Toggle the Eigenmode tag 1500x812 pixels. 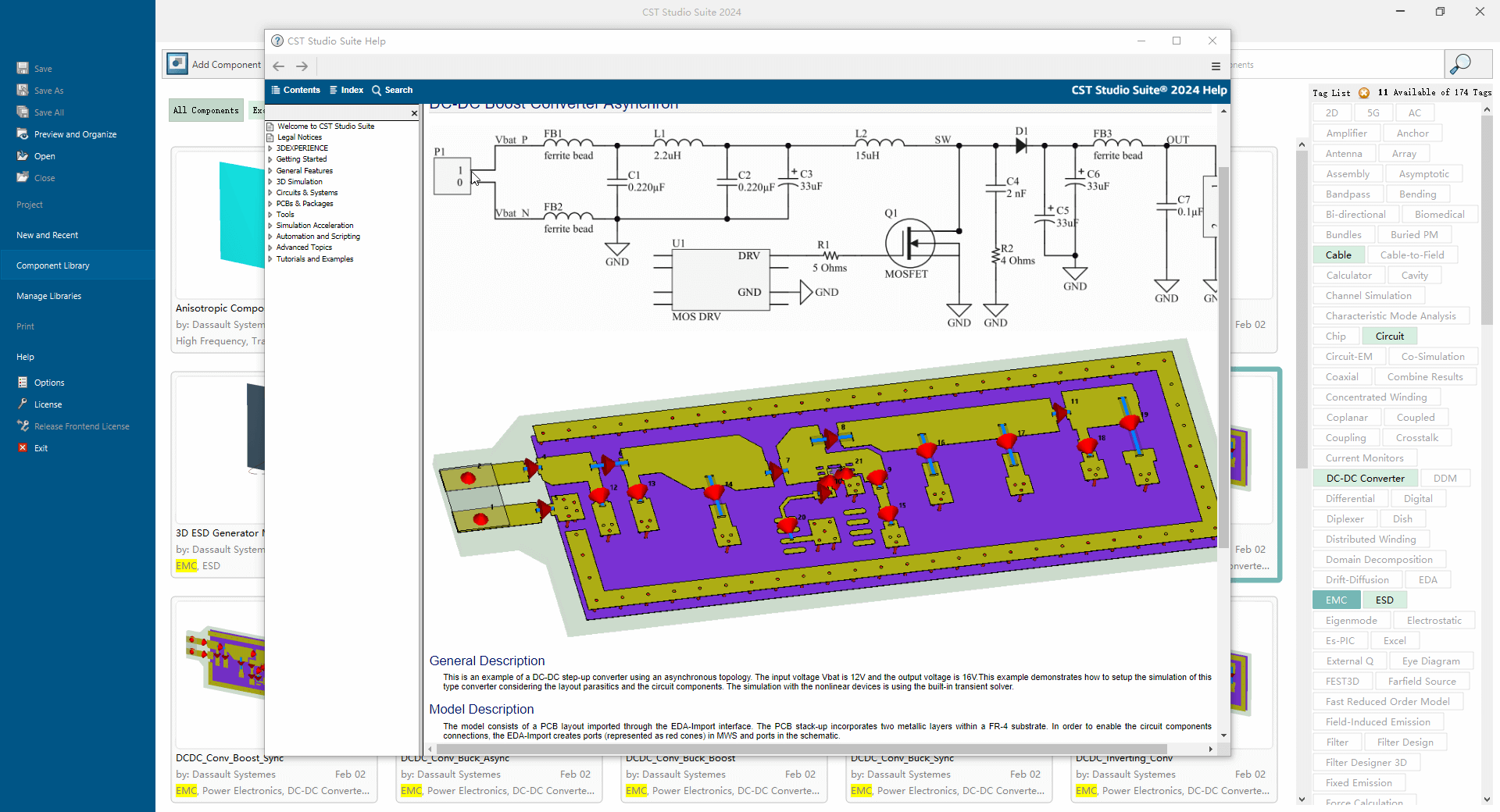[x=1352, y=621]
